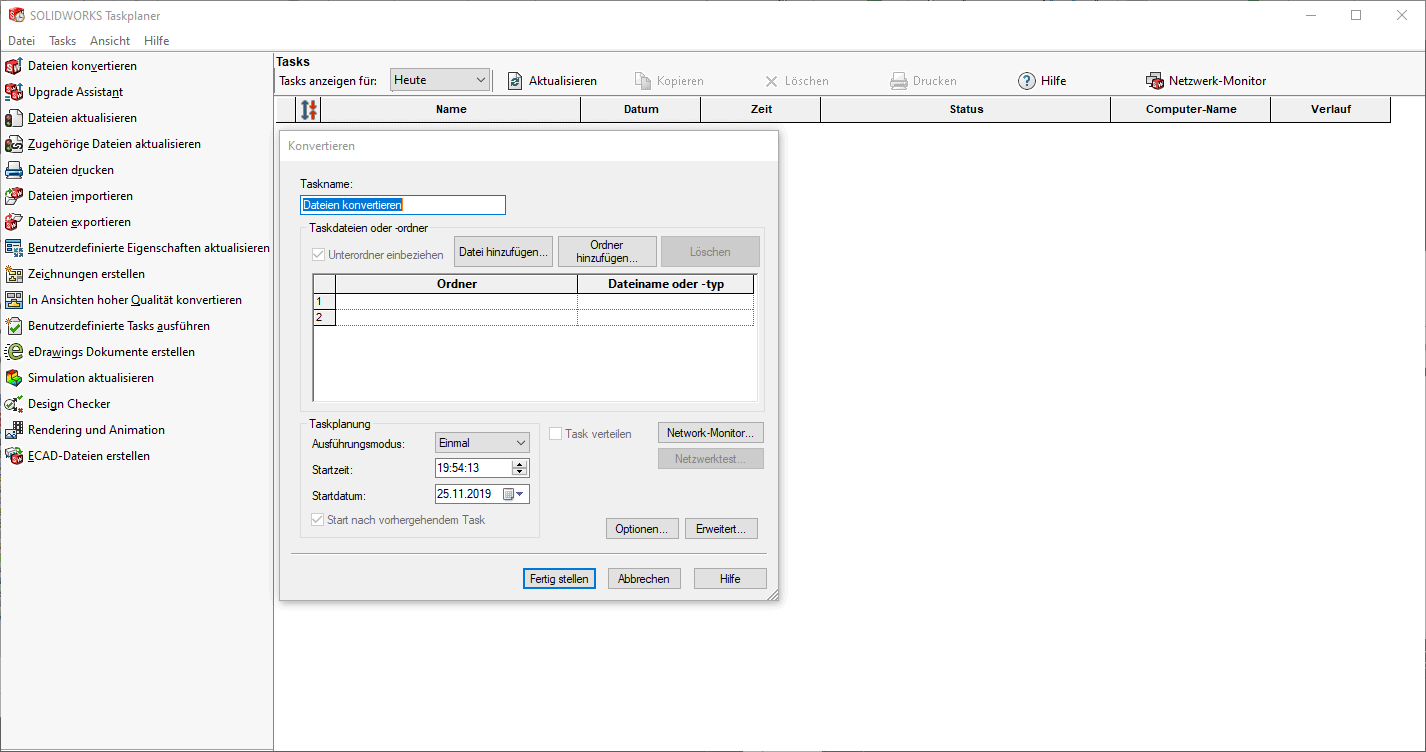
Task: Click Fertig stellen to finish
Action: point(559,579)
